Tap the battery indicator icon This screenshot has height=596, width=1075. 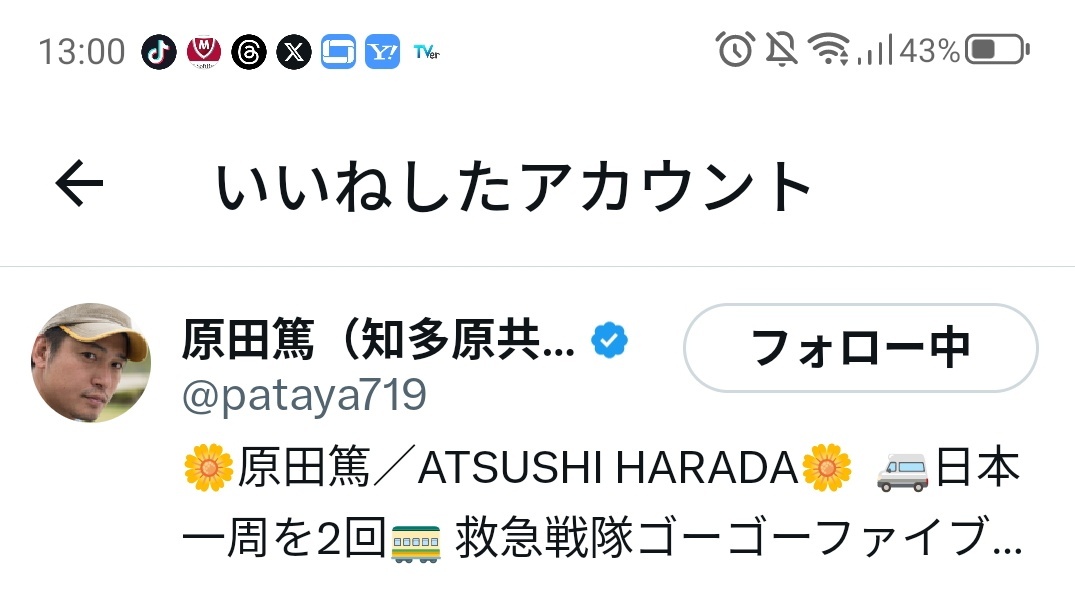(x=998, y=50)
